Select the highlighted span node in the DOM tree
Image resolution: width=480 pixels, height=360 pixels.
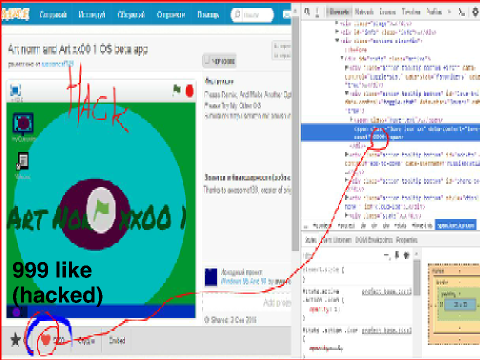(x=390, y=132)
